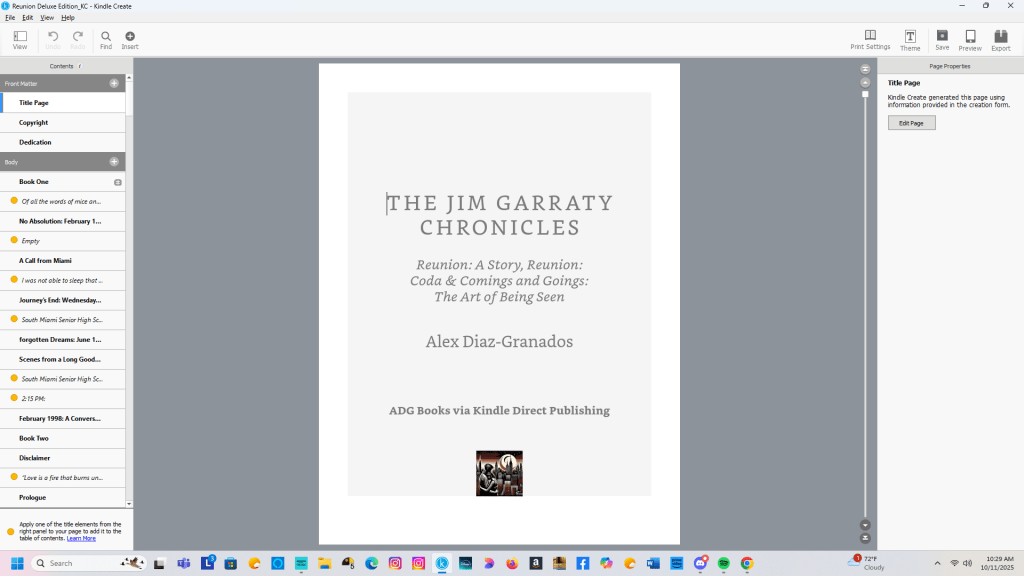Open Spotify from the taskbar
Image resolution: width=1024 pixels, height=576 pixels.
click(x=723, y=564)
